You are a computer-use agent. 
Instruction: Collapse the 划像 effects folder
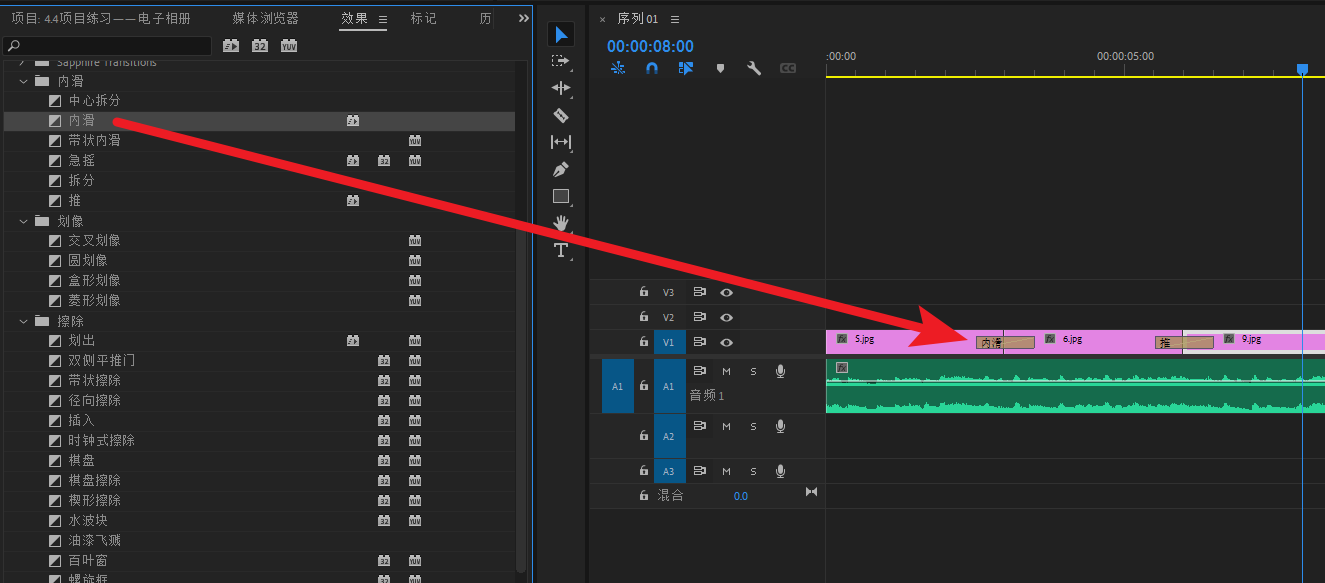click(23, 221)
